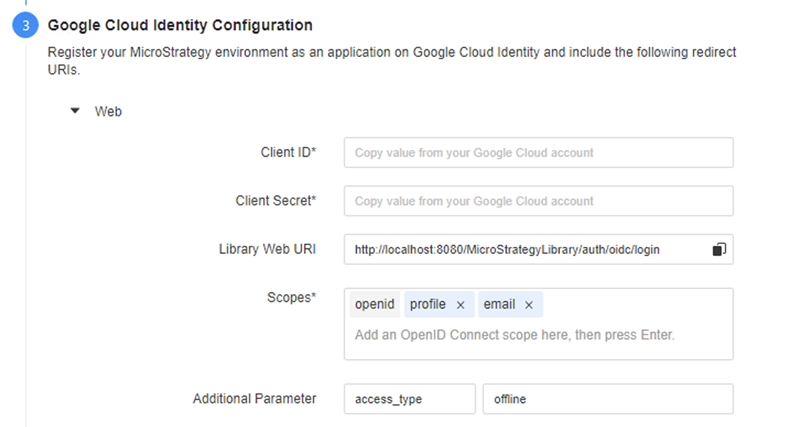The image size is (800, 427).
Task: Focus the Client Secret input field
Action: 538,201
